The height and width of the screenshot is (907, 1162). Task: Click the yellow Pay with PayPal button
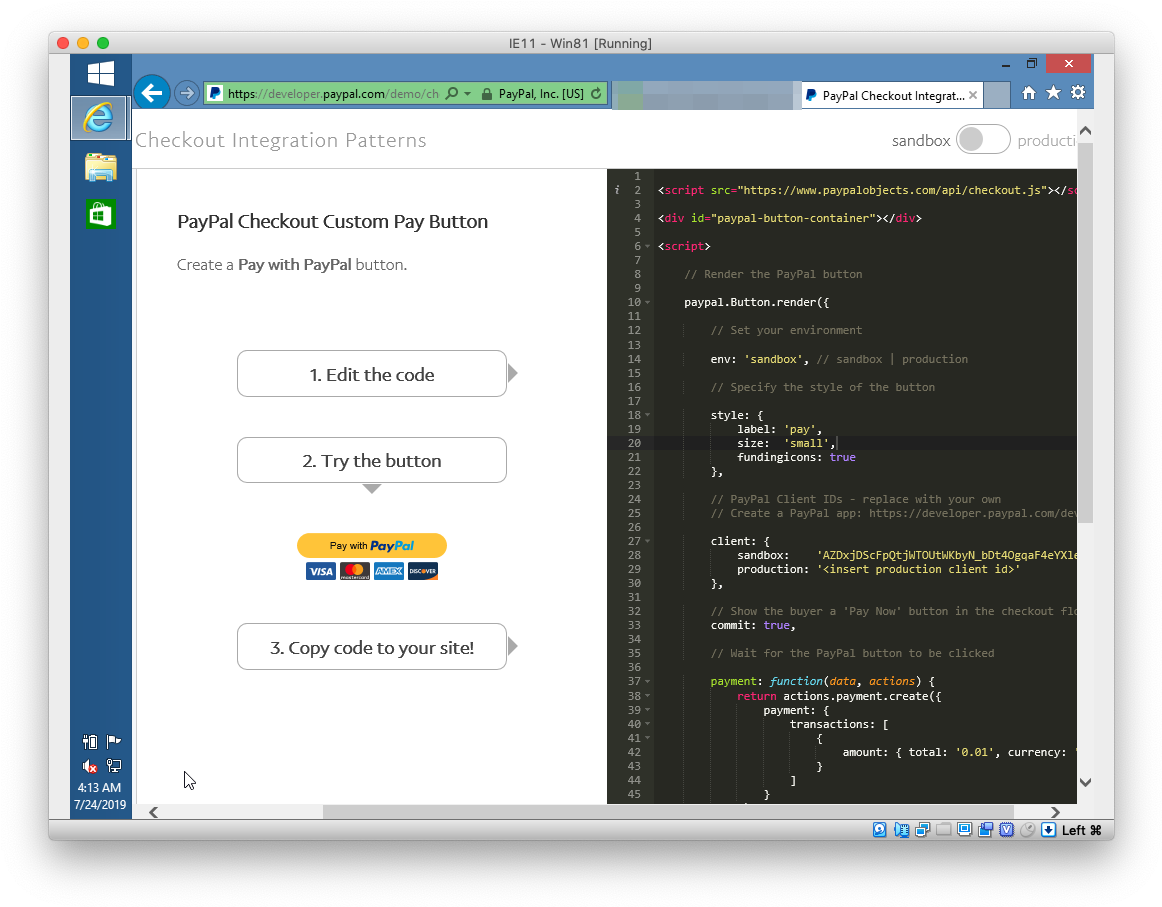click(372, 545)
